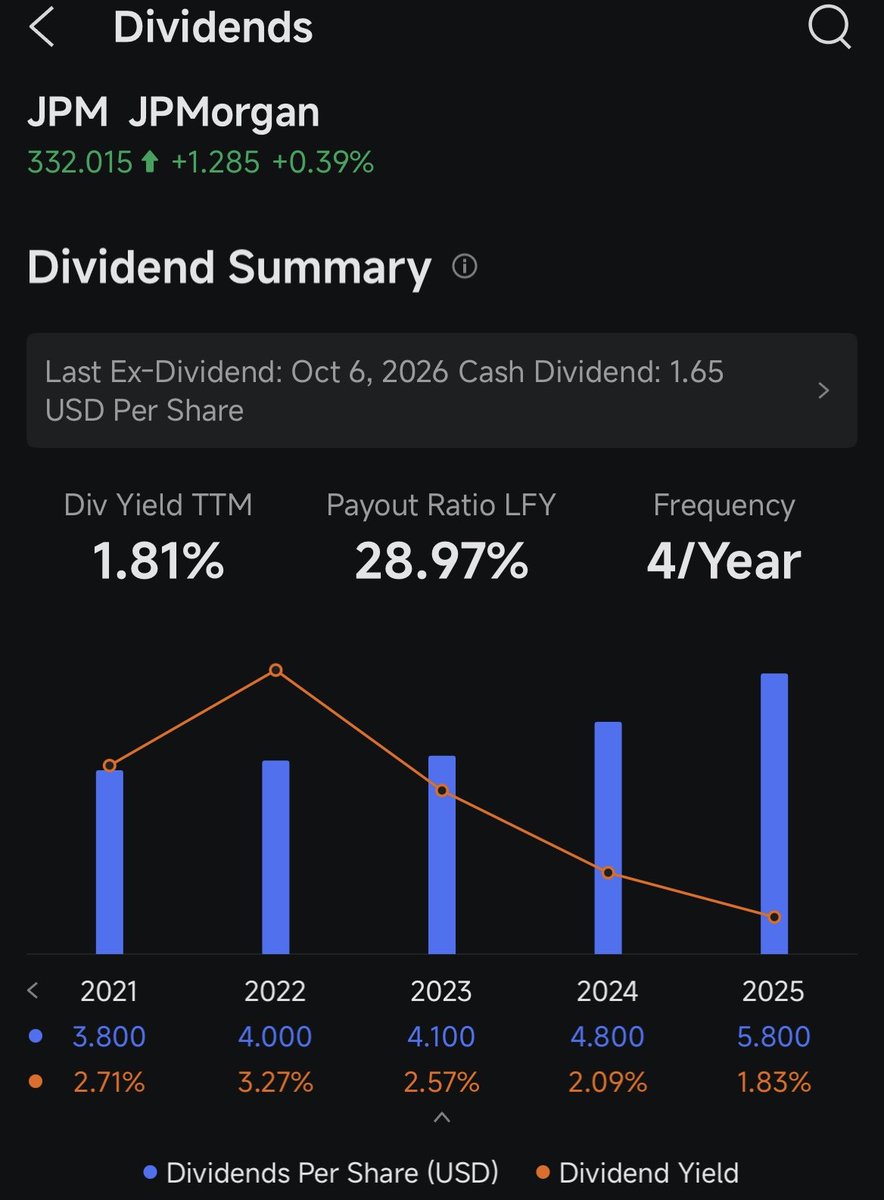
Task: Tap the green up arrow by the price
Action: click(150, 162)
